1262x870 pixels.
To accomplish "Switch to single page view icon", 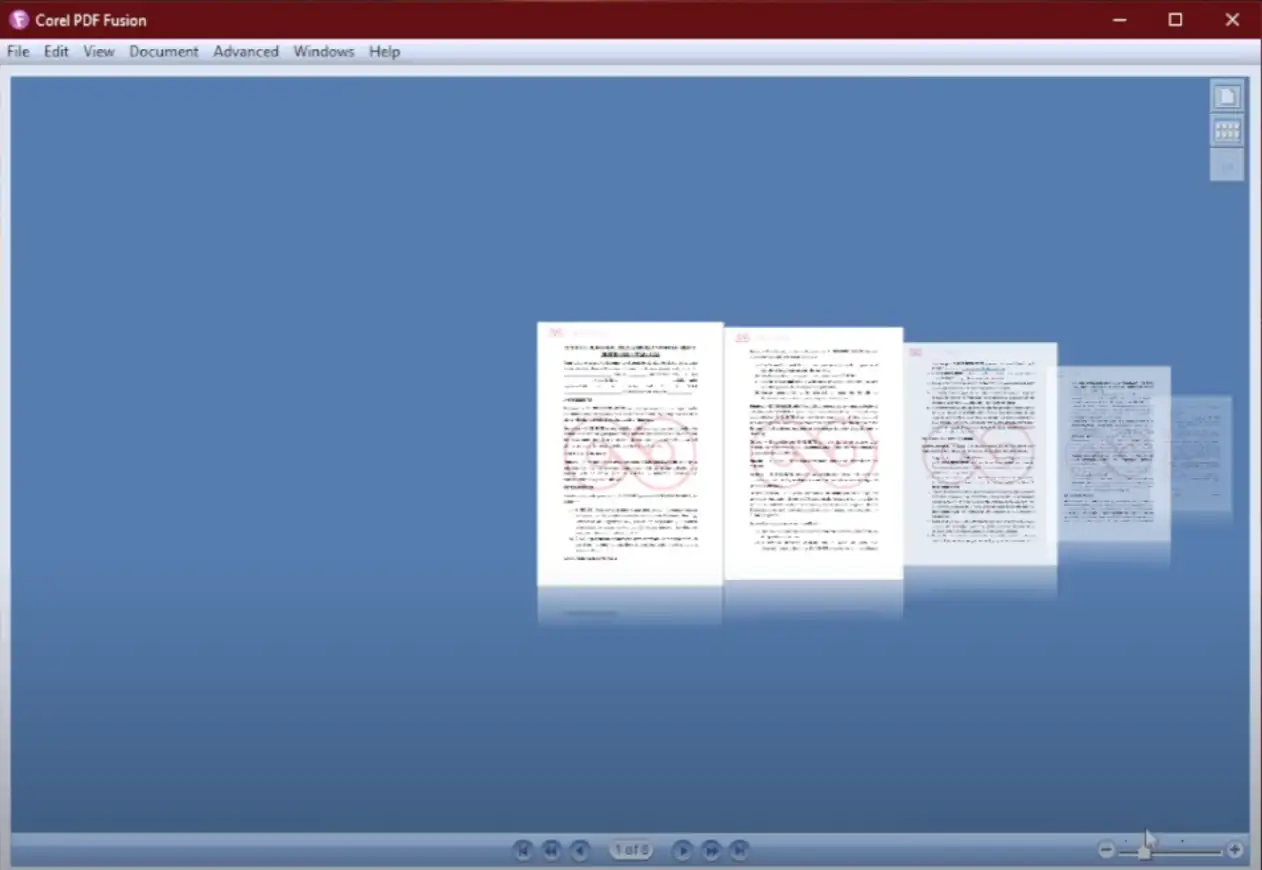I will [x=1227, y=97].
